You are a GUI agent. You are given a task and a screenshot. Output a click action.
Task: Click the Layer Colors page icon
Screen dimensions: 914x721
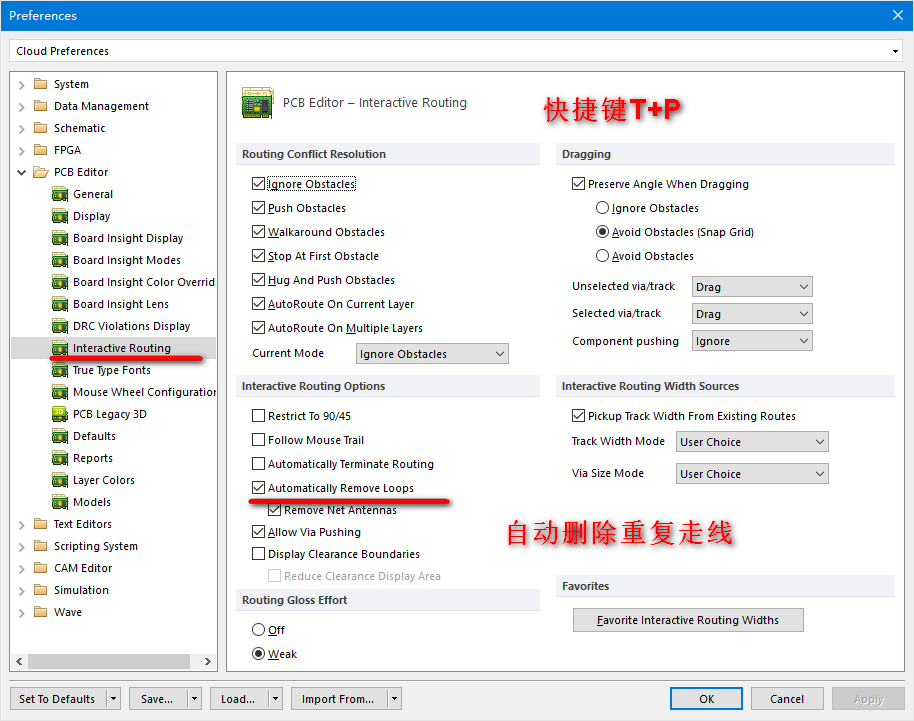click(60, 480)
